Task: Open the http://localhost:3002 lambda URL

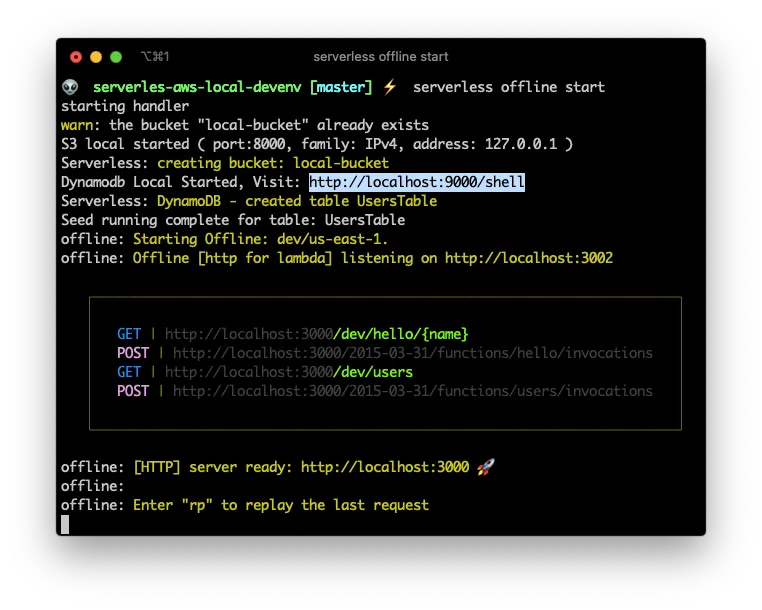Action: (x=529, y=258)
